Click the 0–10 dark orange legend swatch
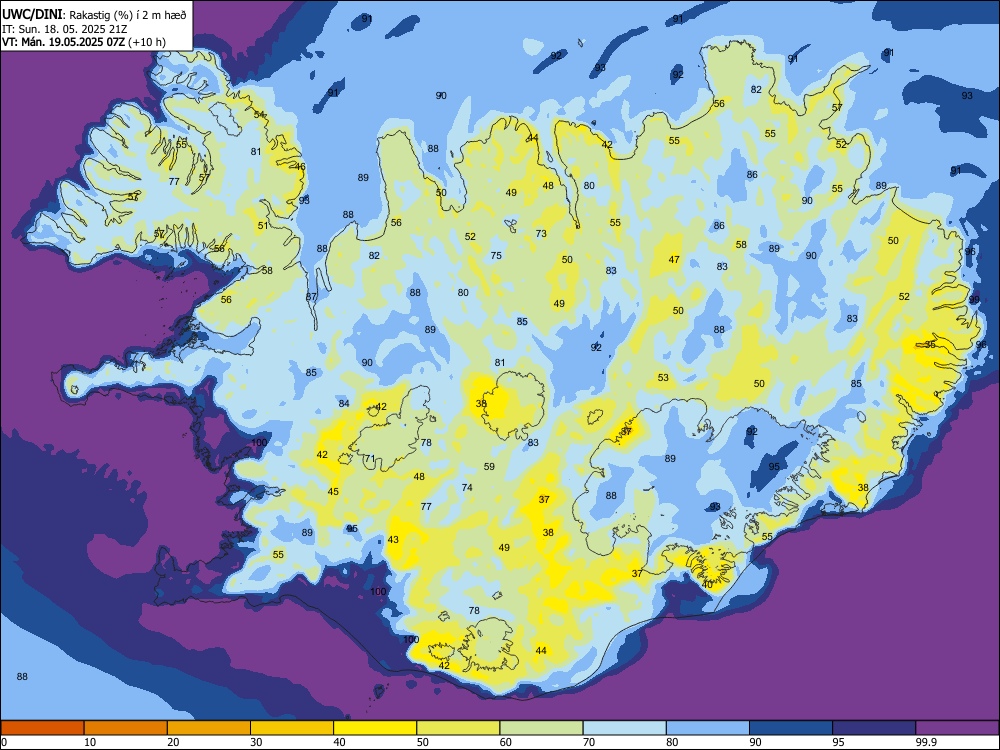Viewport: 1000px width, 750px height. [42, 728]
